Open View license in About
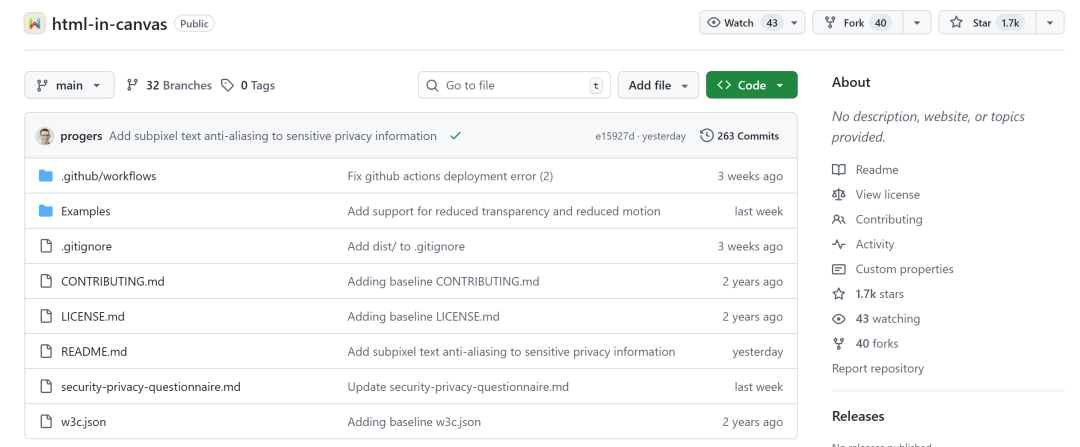Viewport: 1080px width, 447px height. click(887, 194)
